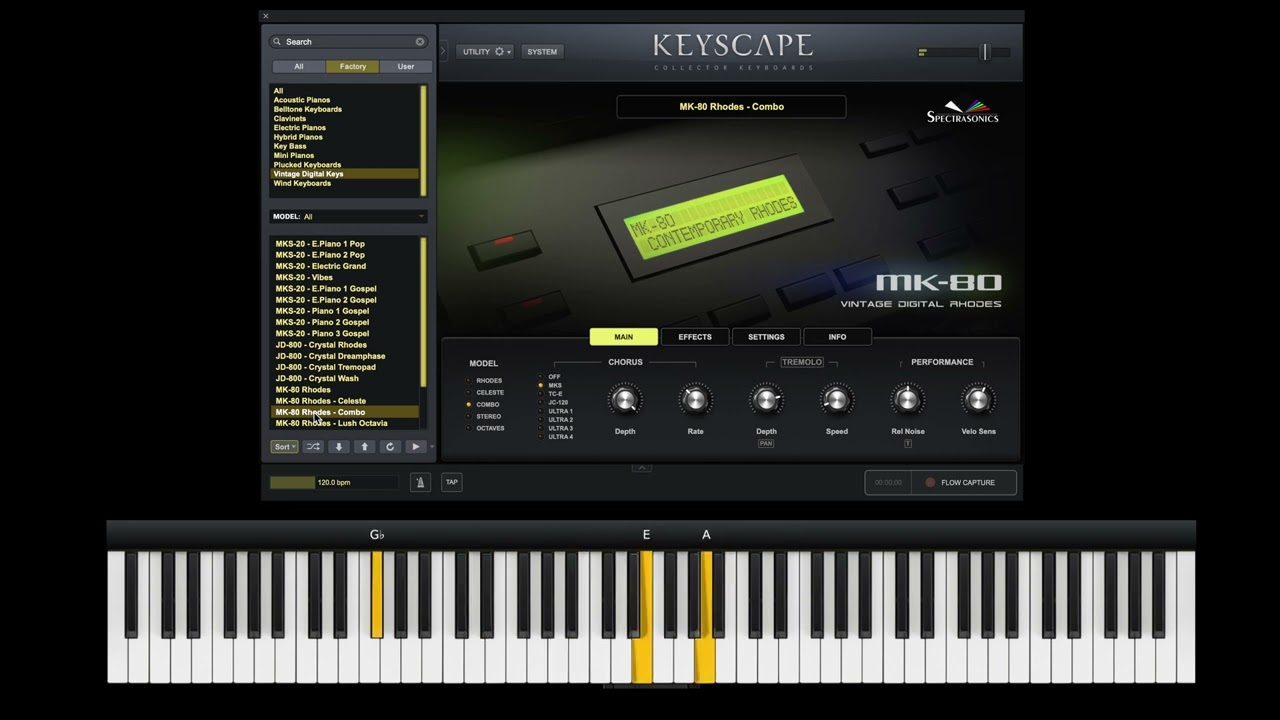Select patch MK-80 Rhodes - Lush Octavia

point(331,423)
